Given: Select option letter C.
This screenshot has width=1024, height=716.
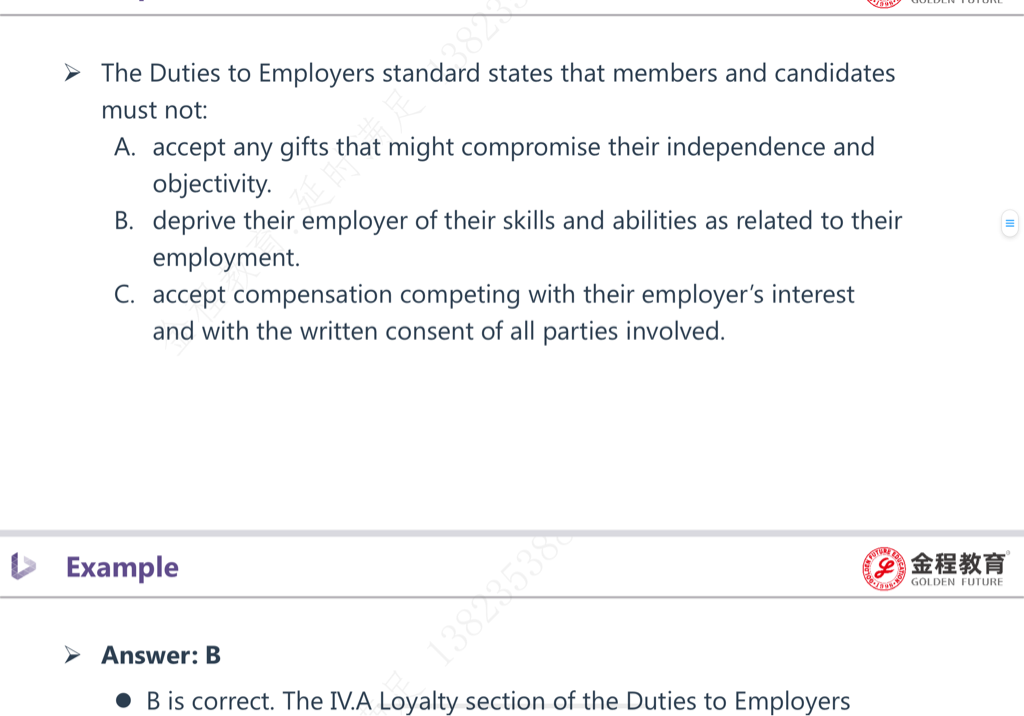Looking at the screenshot, I should pos(124,295).
